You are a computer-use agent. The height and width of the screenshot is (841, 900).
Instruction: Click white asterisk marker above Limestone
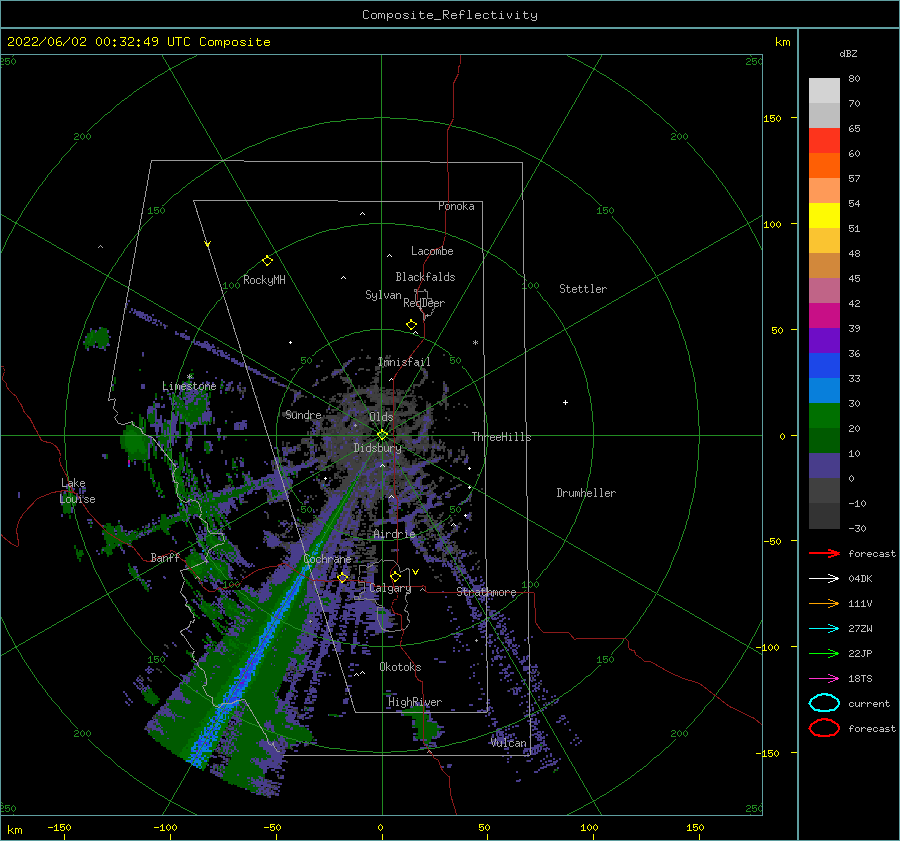tap(190, 377)
